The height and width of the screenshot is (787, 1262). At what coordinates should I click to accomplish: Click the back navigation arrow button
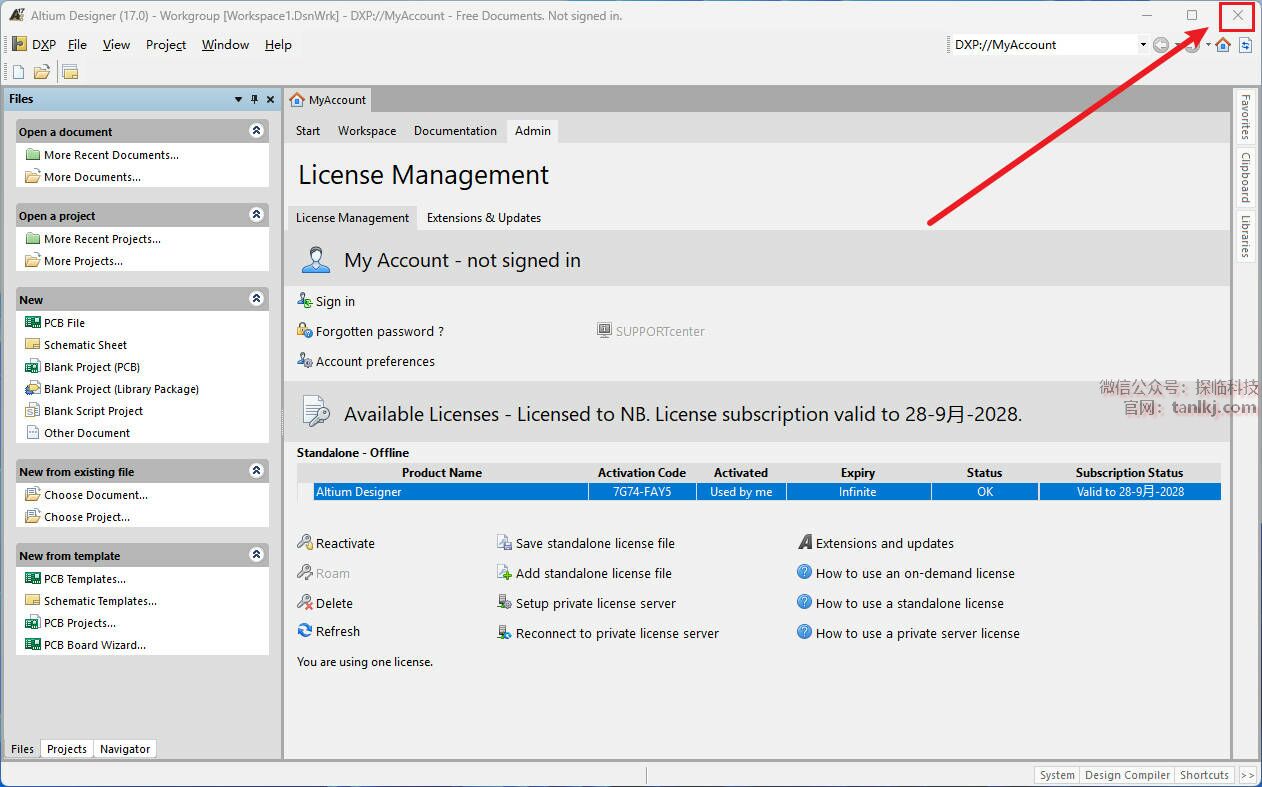1161,44
